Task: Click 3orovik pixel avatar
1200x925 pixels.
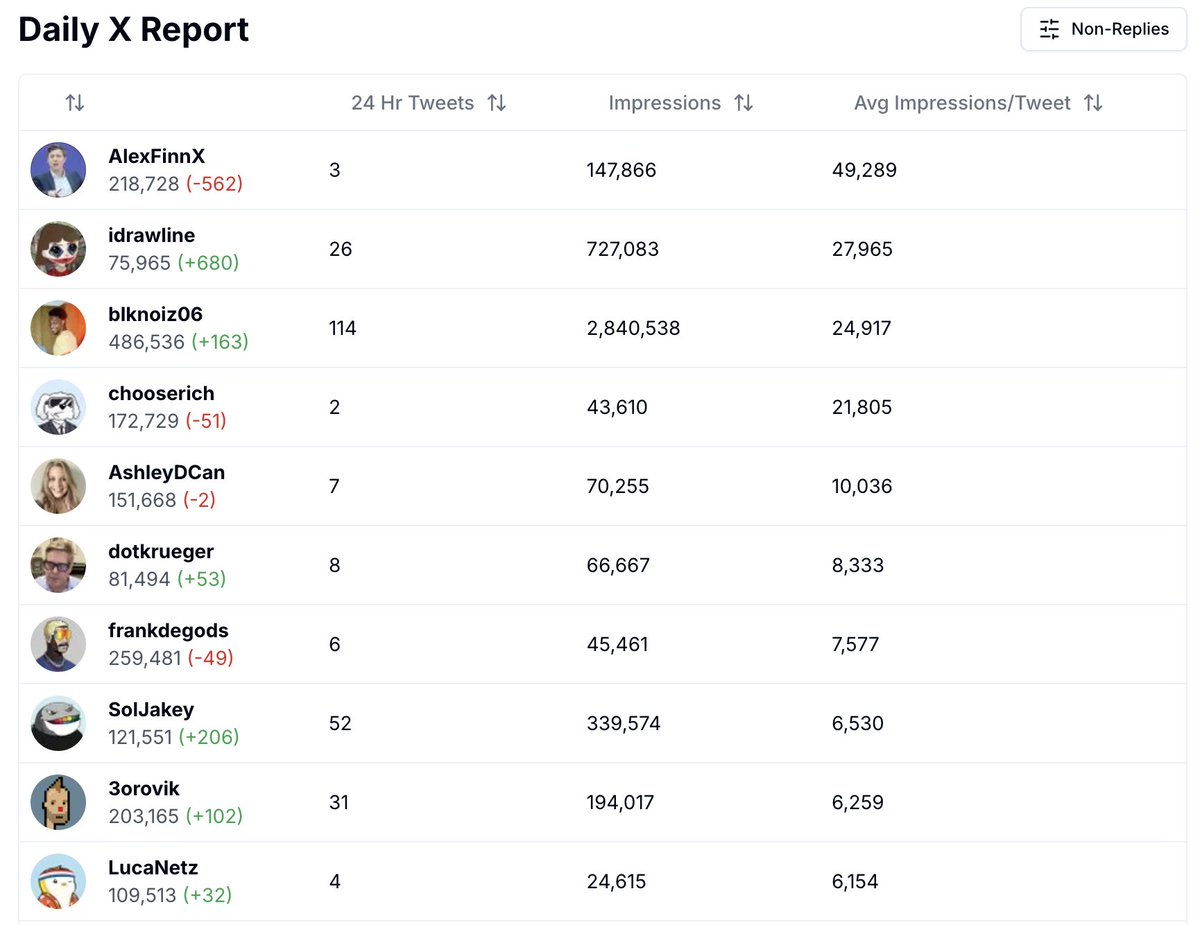Action: [58, 802]
